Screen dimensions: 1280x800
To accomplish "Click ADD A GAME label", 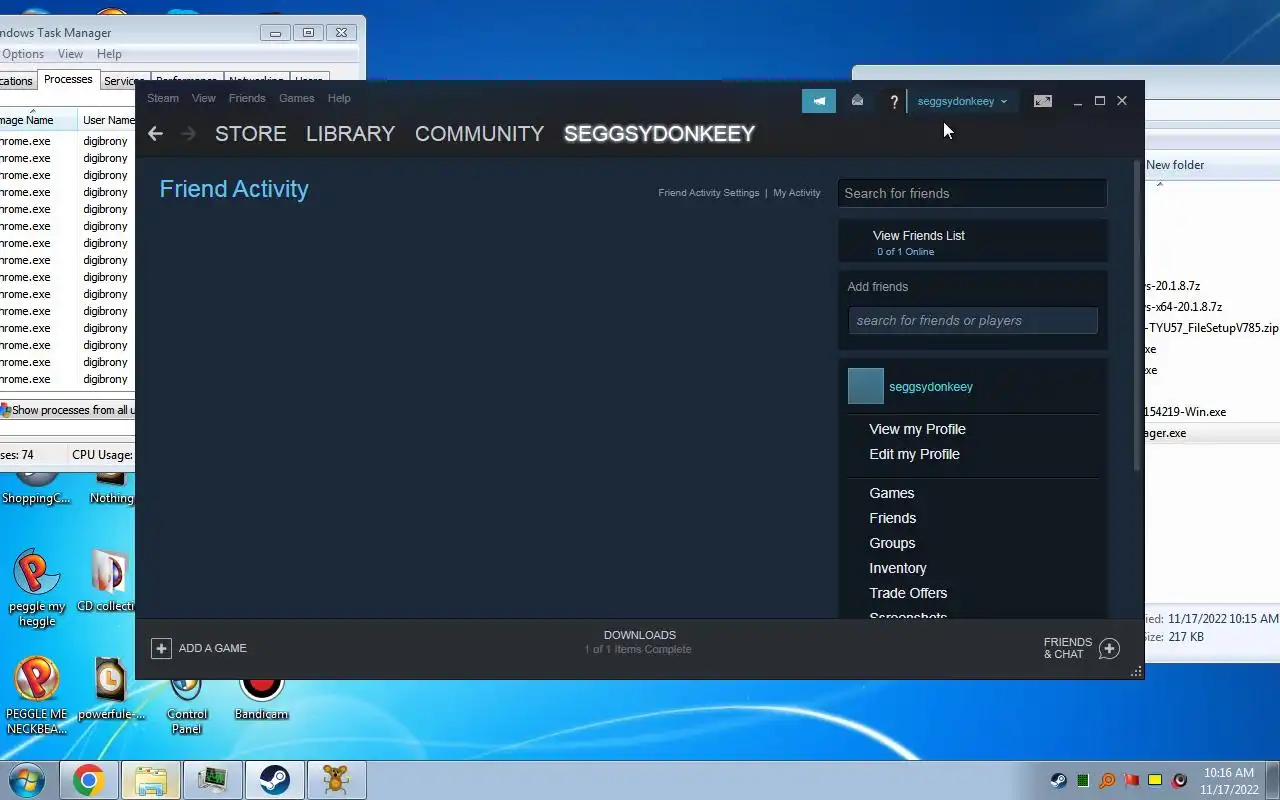I will (212, 649).
